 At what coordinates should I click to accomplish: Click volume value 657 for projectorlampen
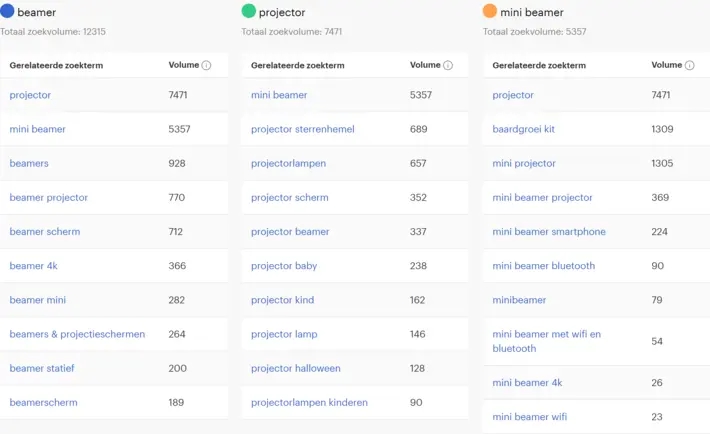418,163
